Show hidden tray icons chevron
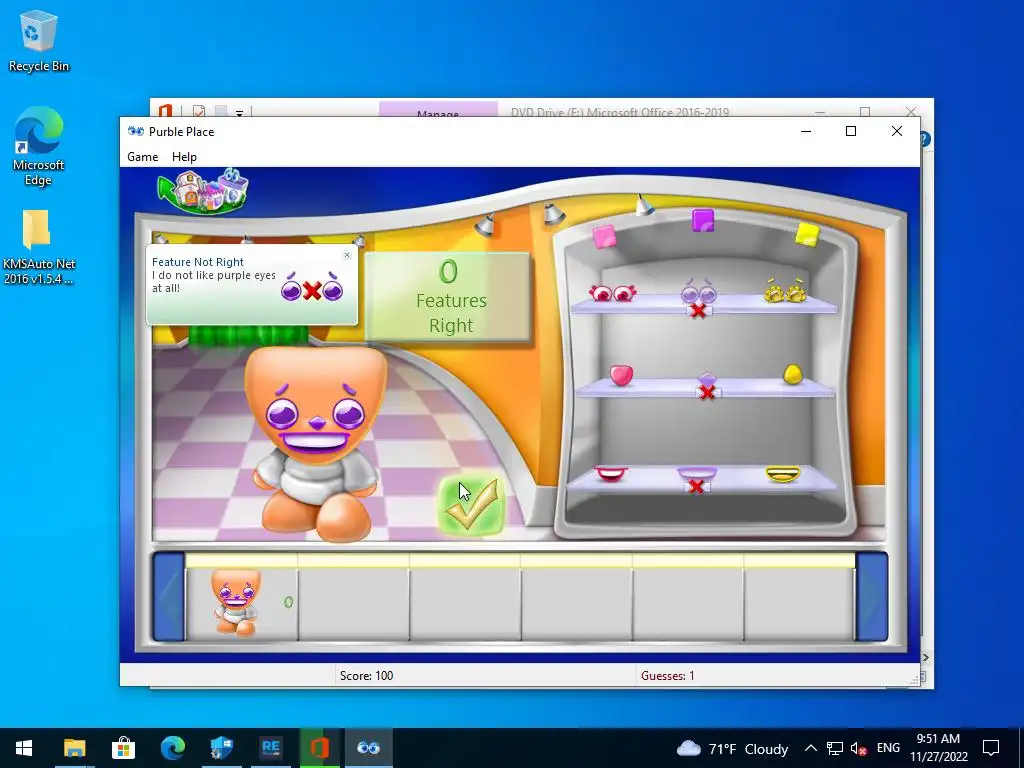 pyautogui.click(x=810, y=748)
